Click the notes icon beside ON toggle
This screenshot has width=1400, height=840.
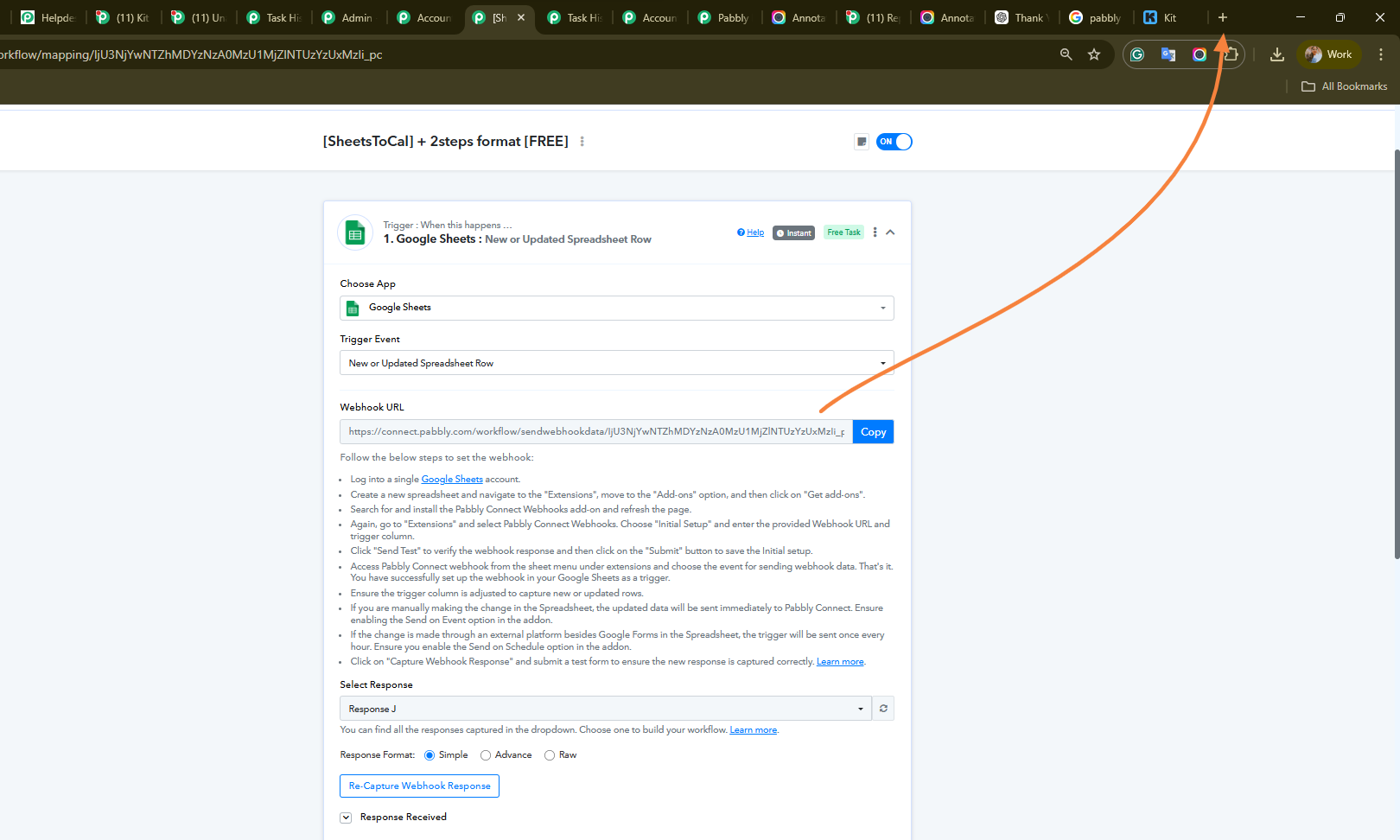861,142
